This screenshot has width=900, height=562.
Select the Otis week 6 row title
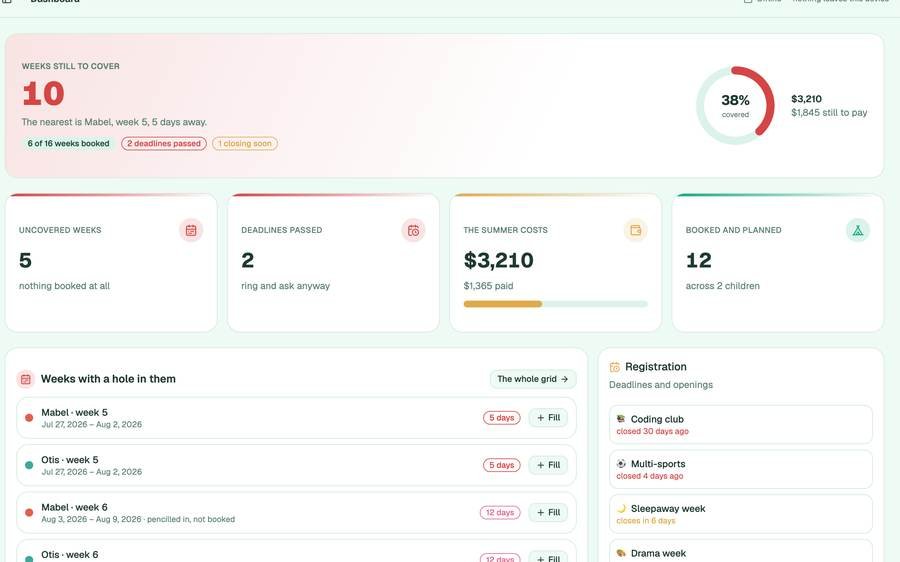coord(69,555)
